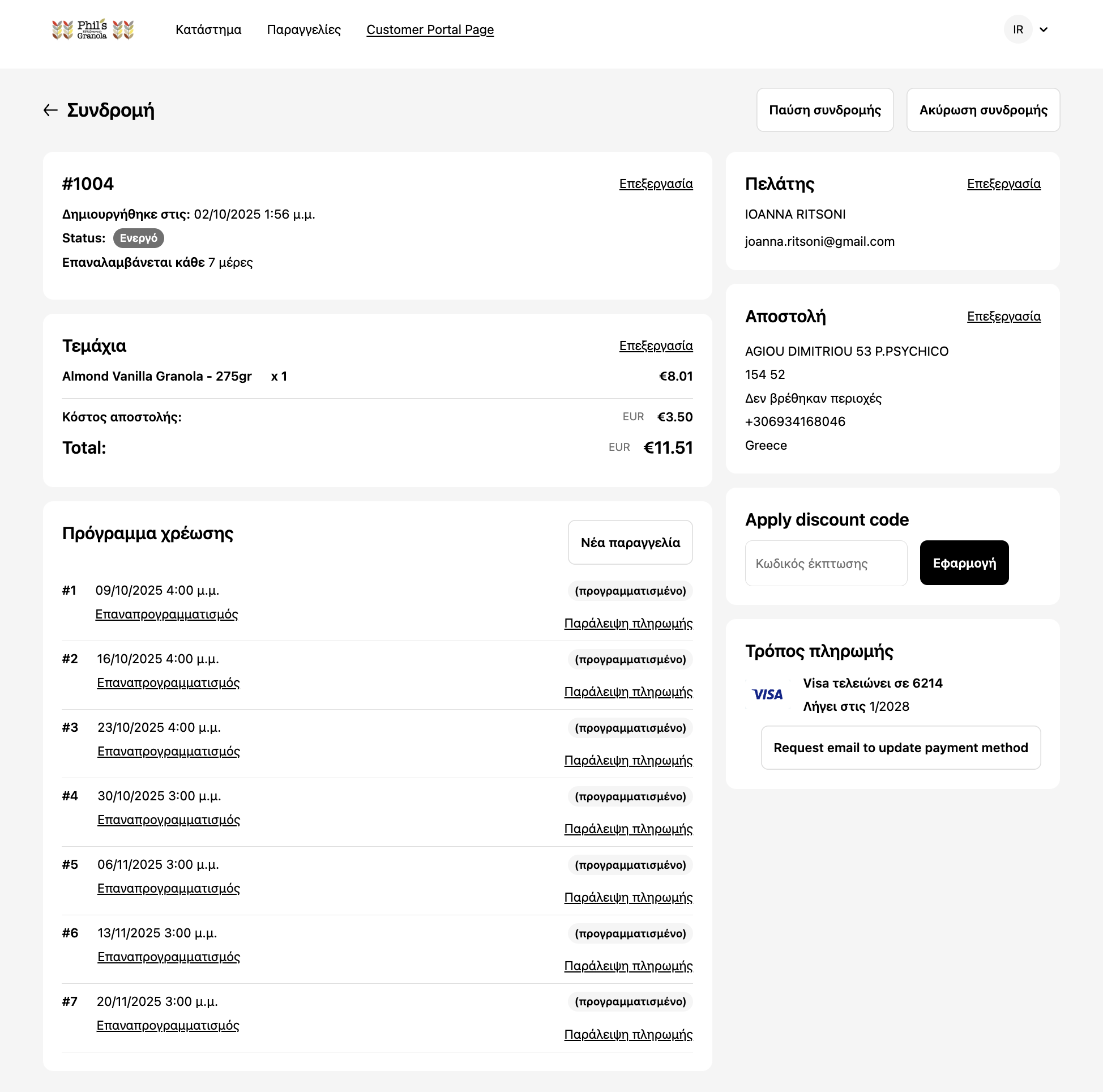Edit the Πελάτης customer information
The image size is (1103, 1092).
click(x=1003, y=184)
